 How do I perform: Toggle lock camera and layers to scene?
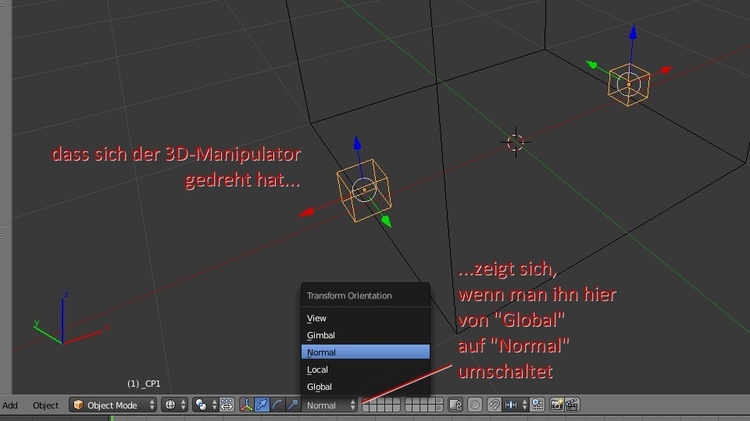(x=455, y=405)
